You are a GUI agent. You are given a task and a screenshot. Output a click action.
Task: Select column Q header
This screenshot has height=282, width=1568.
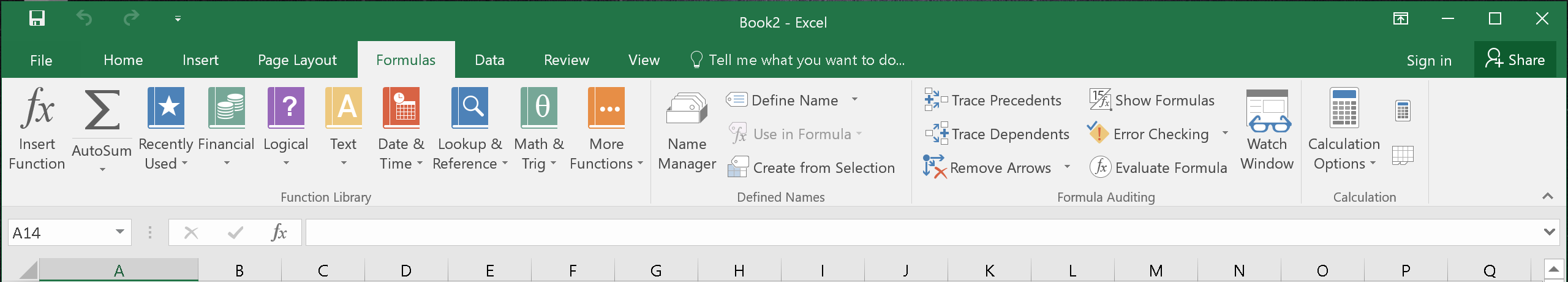pos(1490,270)
